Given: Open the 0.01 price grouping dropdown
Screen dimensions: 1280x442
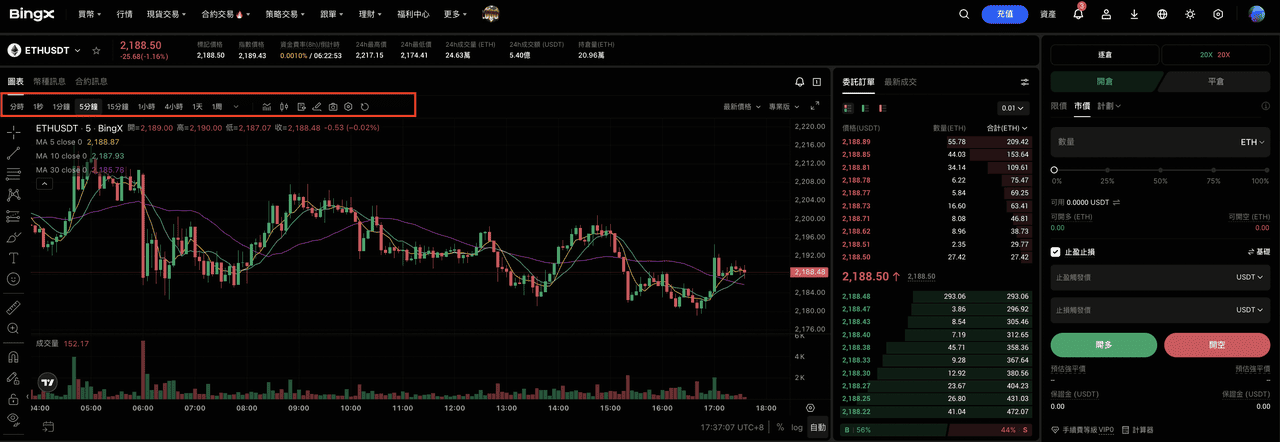Looking at the screenshot, I should click(1013, 108).
